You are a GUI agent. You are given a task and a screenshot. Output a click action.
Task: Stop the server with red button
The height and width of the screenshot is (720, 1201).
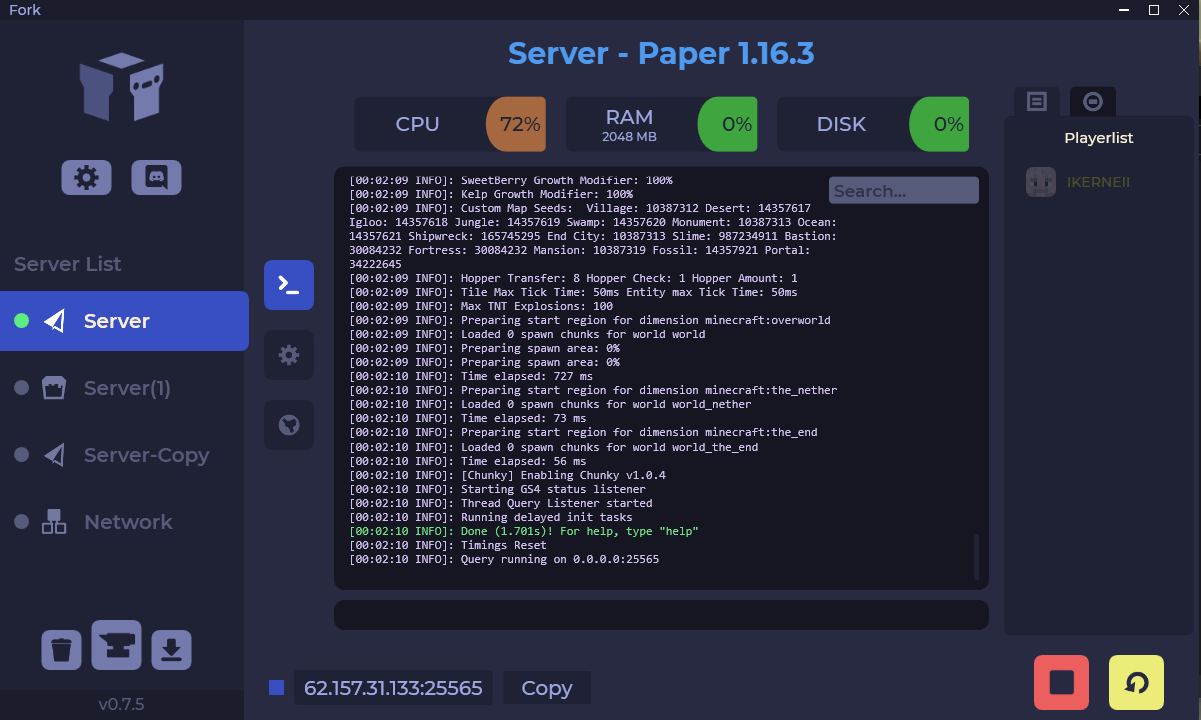pyautogui.click(x=1061, y=683)
